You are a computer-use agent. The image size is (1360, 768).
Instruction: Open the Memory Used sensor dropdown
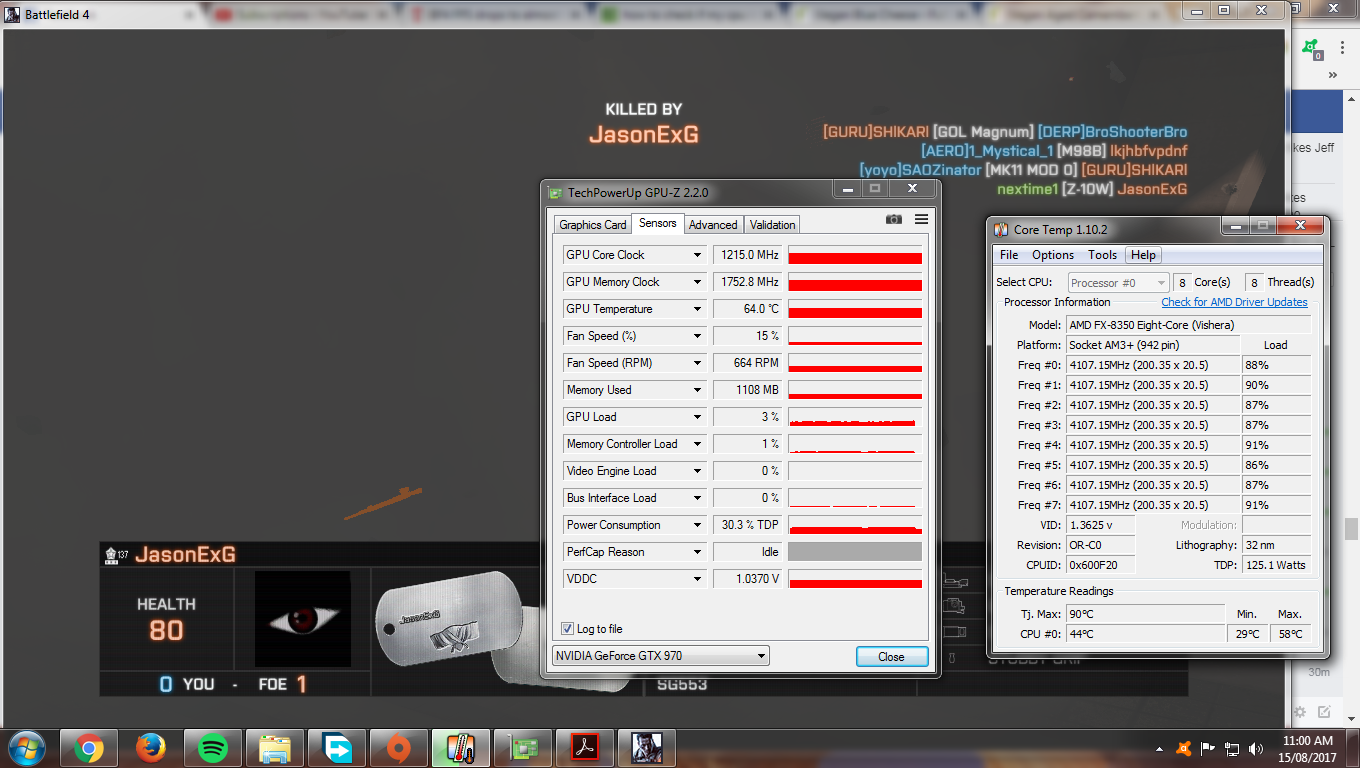point(697,390)
